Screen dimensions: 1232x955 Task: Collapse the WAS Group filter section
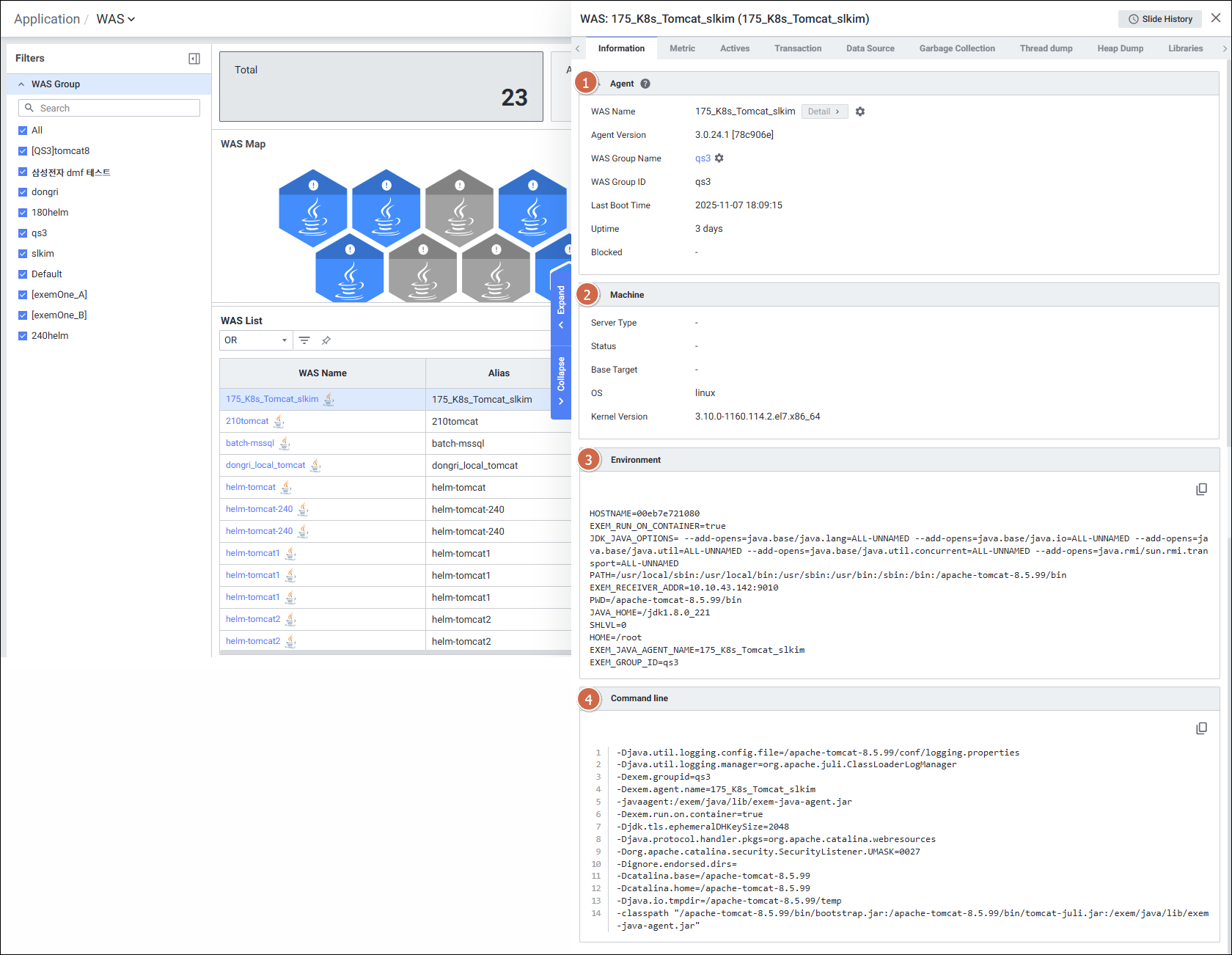(x=21, y=84)
